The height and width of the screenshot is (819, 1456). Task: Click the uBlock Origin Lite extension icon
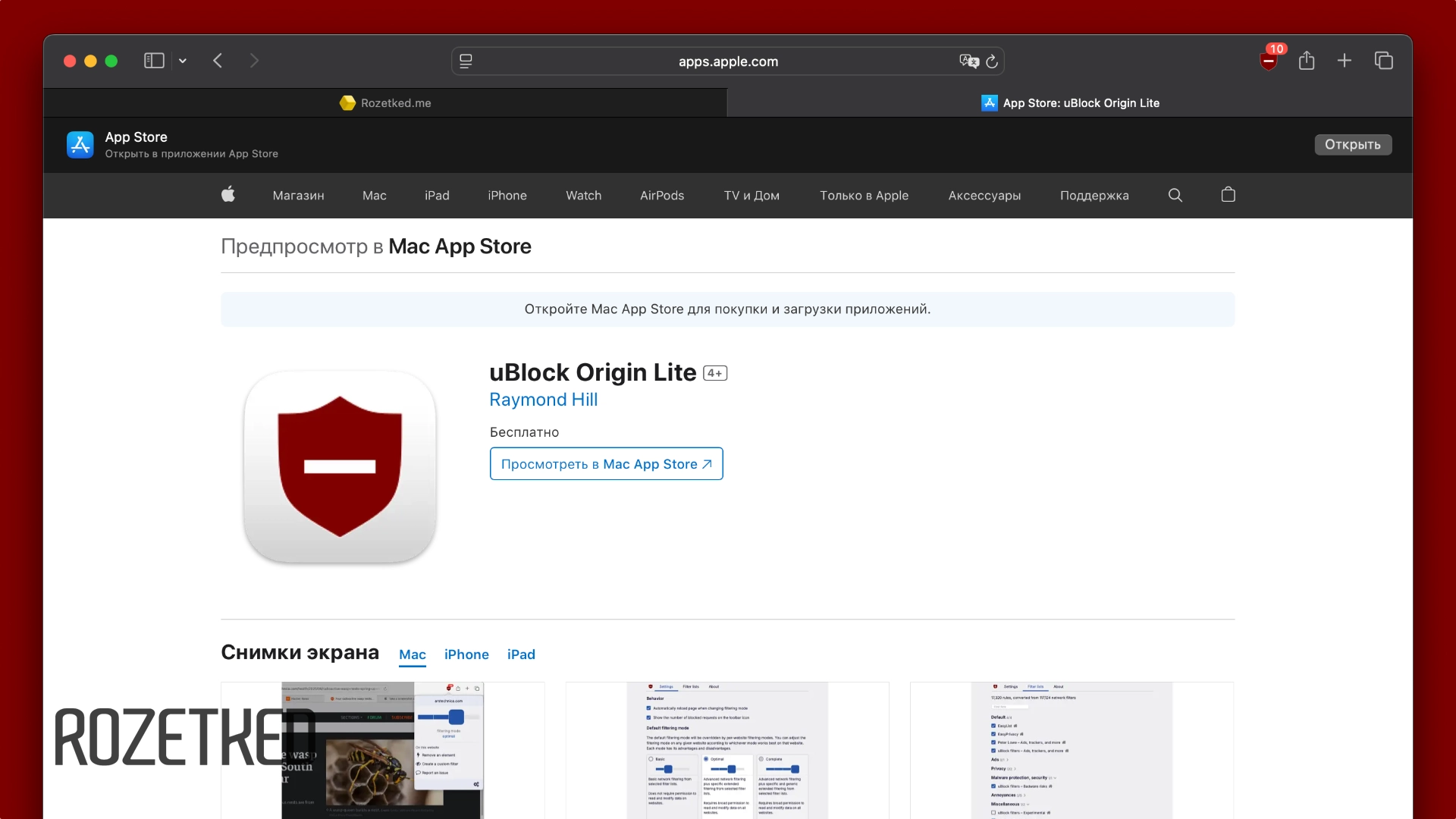point(1268,61)
